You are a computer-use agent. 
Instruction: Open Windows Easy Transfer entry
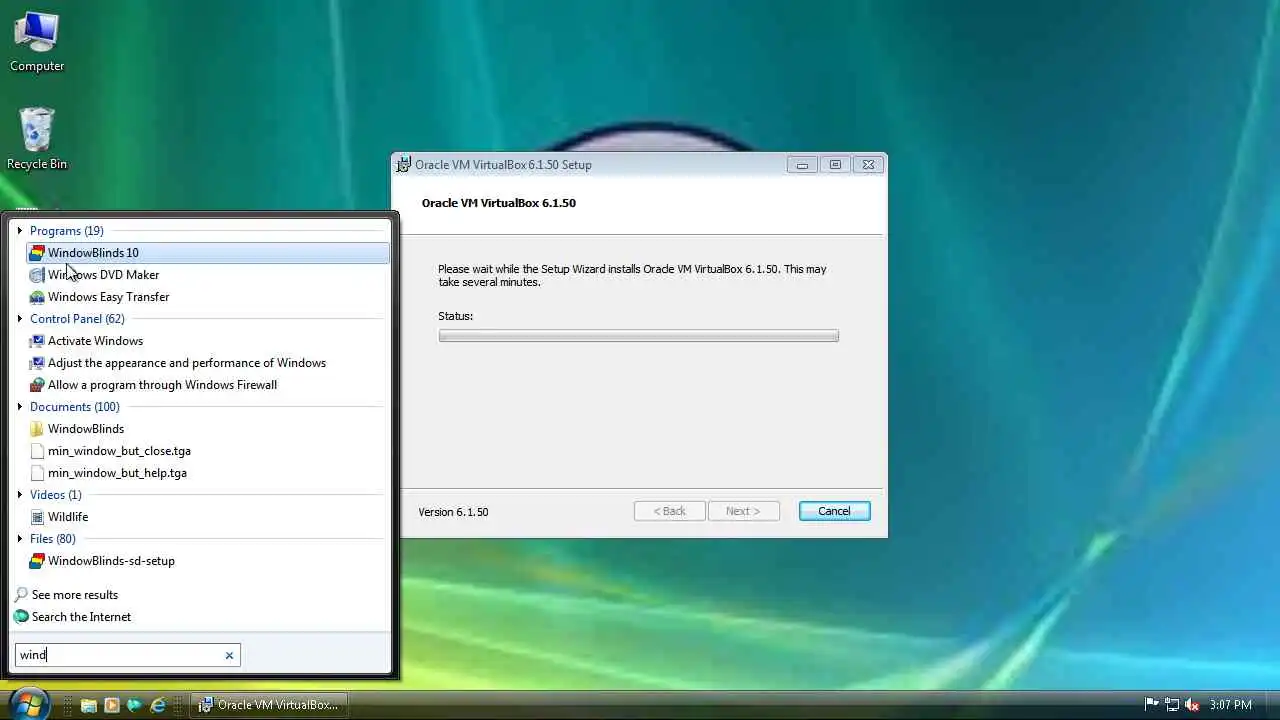point(207,297)
